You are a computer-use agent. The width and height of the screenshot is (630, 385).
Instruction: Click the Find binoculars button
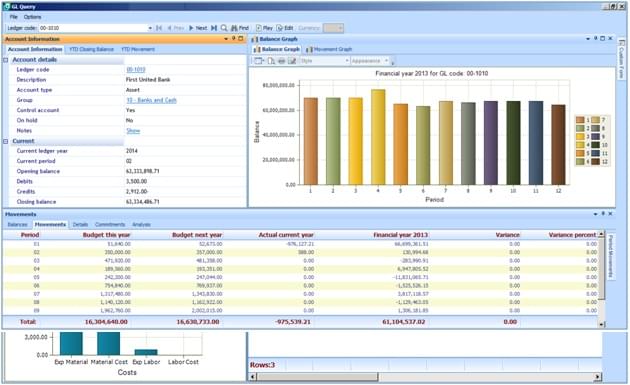(240, 28)
